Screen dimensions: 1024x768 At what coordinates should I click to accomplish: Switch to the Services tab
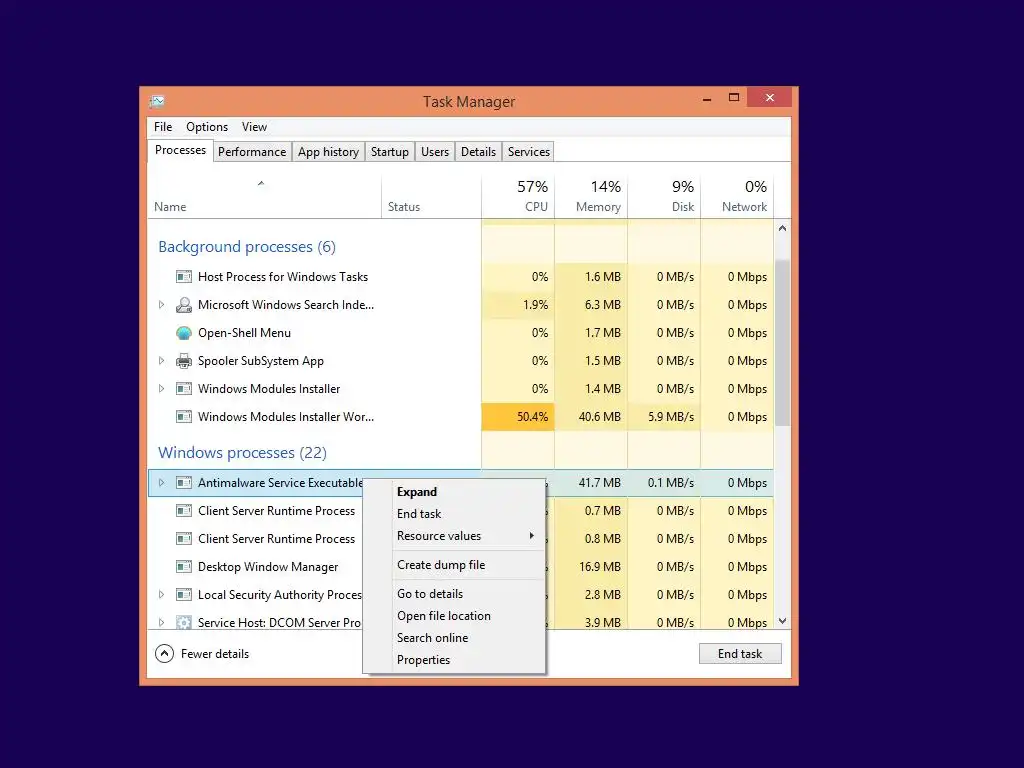coord(529,152)
